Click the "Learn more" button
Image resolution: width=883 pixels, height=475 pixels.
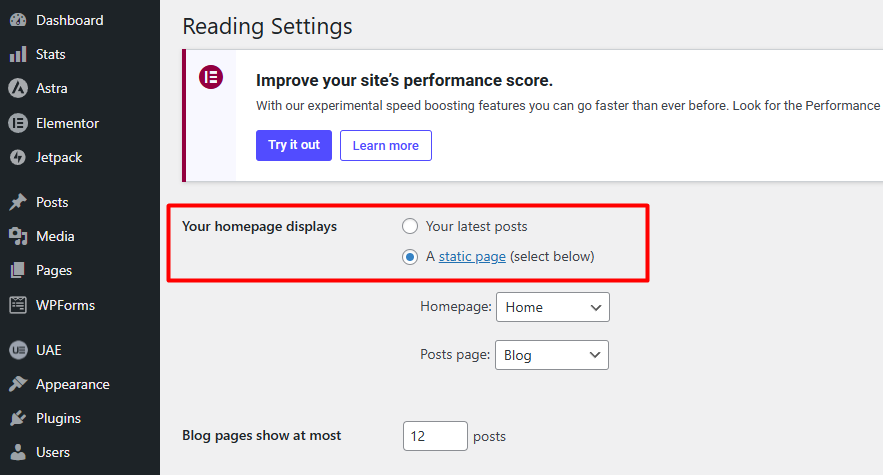pyautogui.click(x=385, y=145)
